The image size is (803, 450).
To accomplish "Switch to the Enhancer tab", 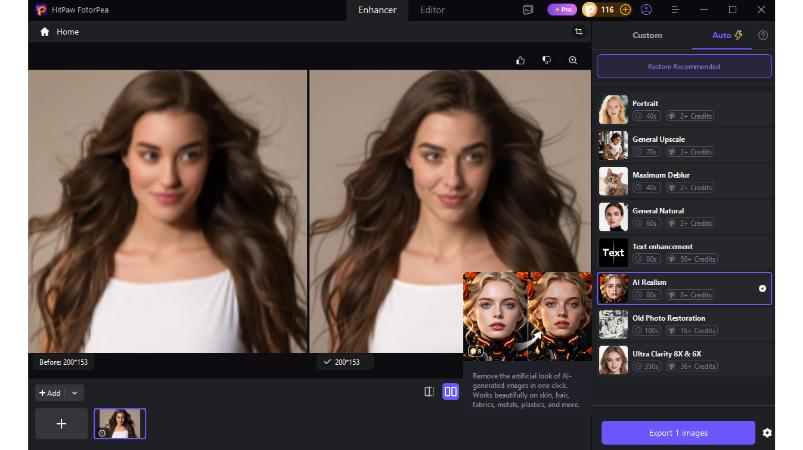I will (x=377, y=10).
